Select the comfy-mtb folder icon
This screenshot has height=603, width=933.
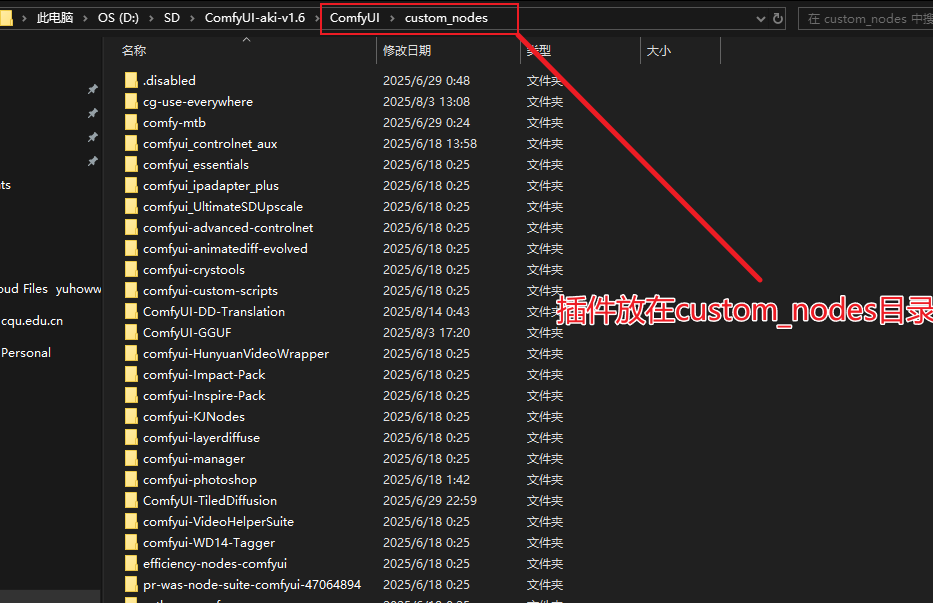[132, 123]
